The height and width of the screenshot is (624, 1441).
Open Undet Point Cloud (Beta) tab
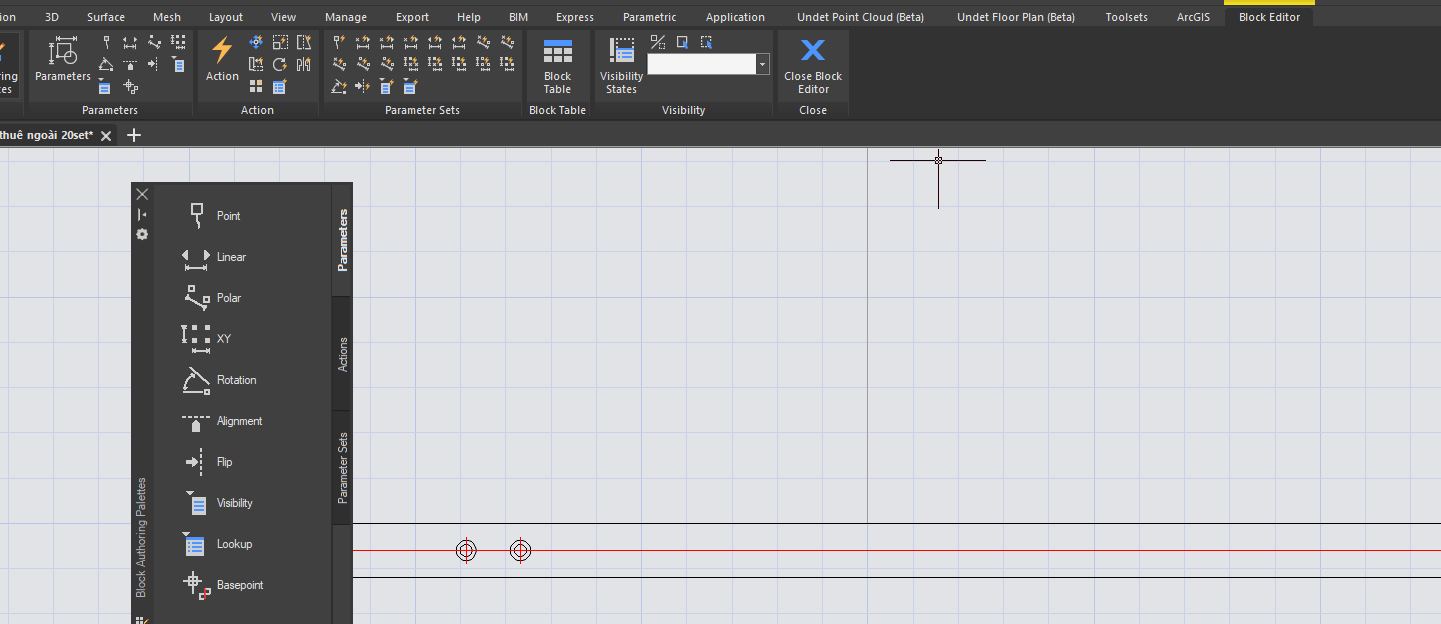860,17
